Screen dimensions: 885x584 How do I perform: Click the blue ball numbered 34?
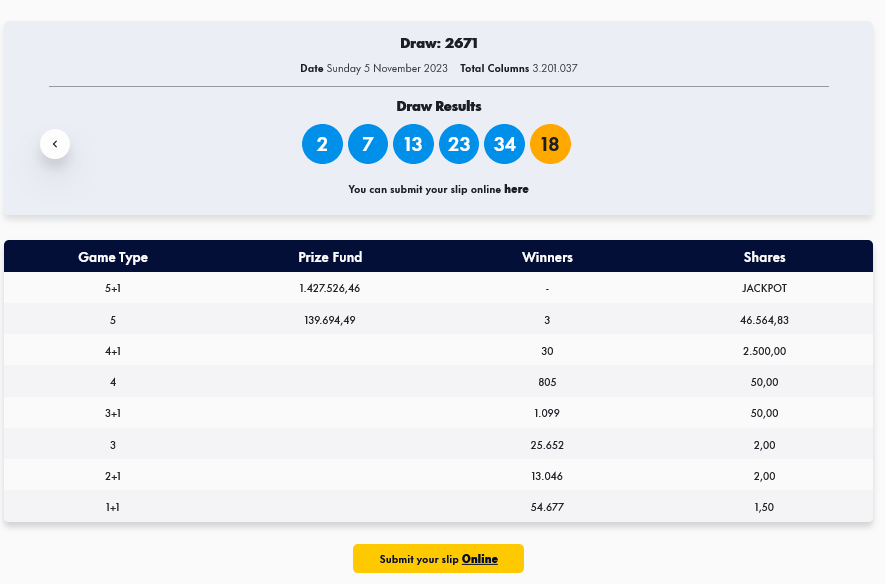click(504, 144)
